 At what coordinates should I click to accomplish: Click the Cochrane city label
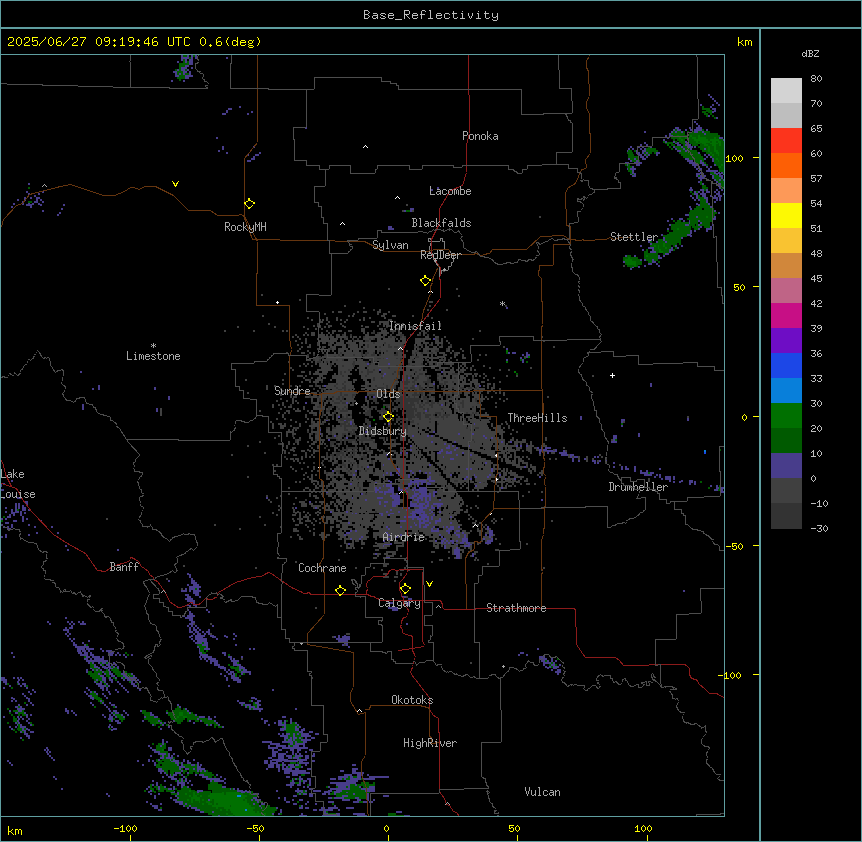coord(322,568)
